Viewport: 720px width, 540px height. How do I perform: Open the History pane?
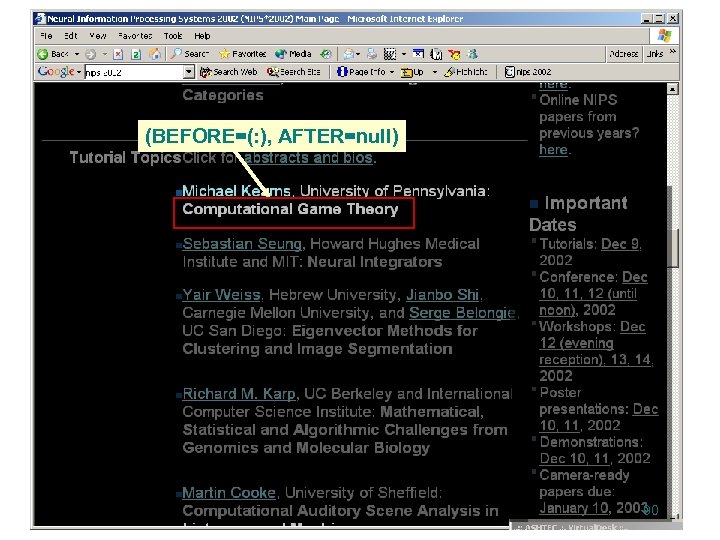[326, 54]
